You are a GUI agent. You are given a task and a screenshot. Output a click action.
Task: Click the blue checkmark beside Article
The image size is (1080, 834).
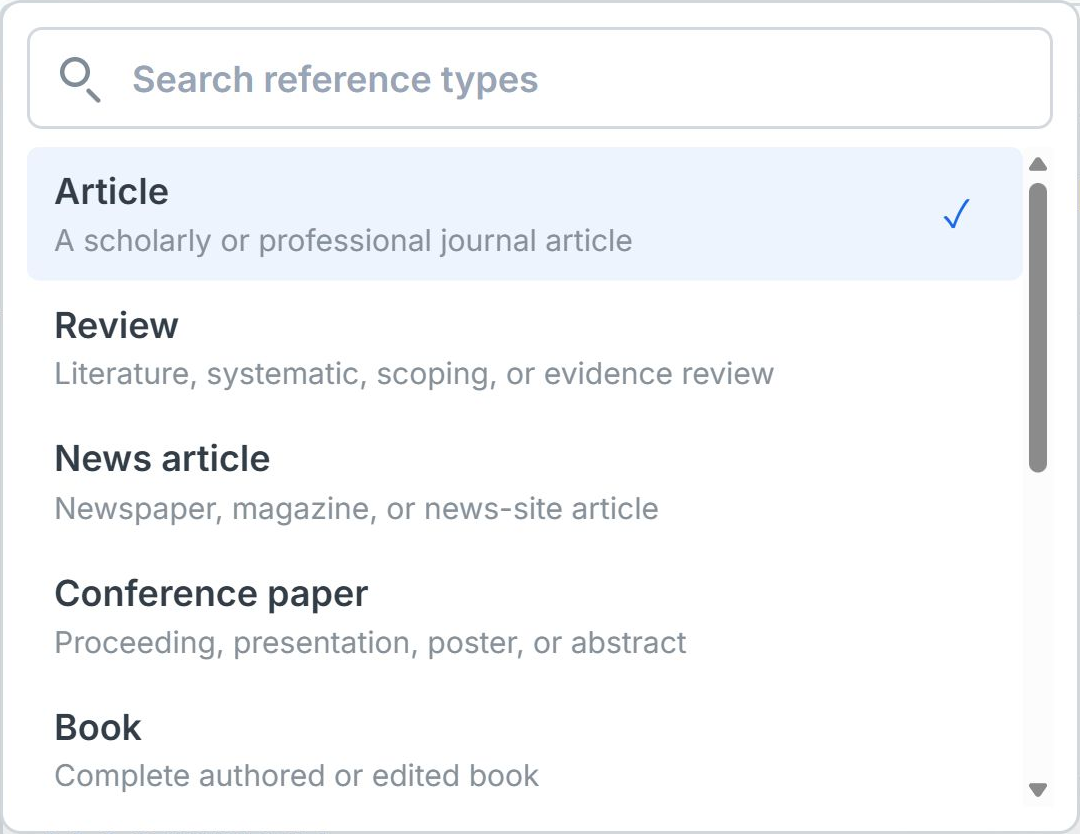click(x=956, y=213)
